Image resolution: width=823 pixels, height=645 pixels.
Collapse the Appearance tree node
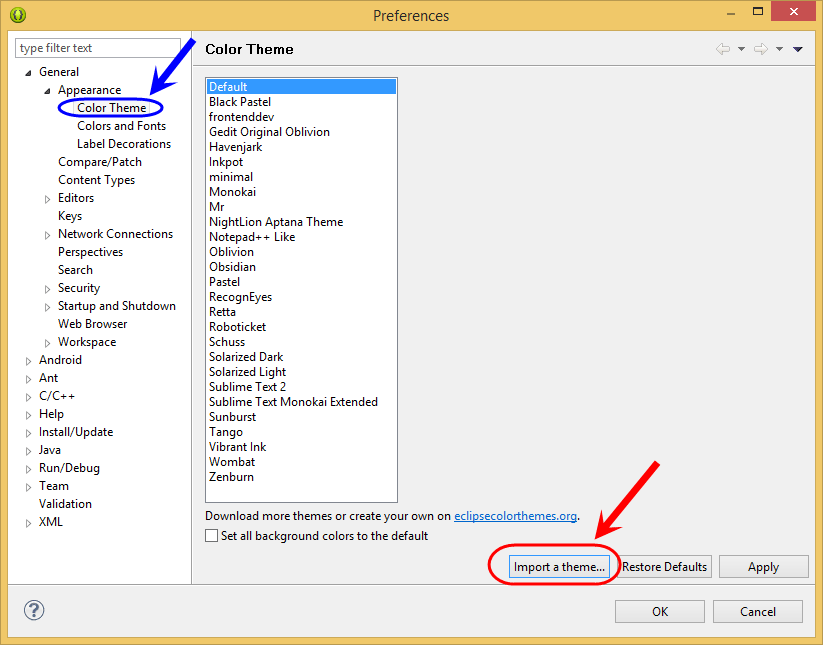coord(47,91)
